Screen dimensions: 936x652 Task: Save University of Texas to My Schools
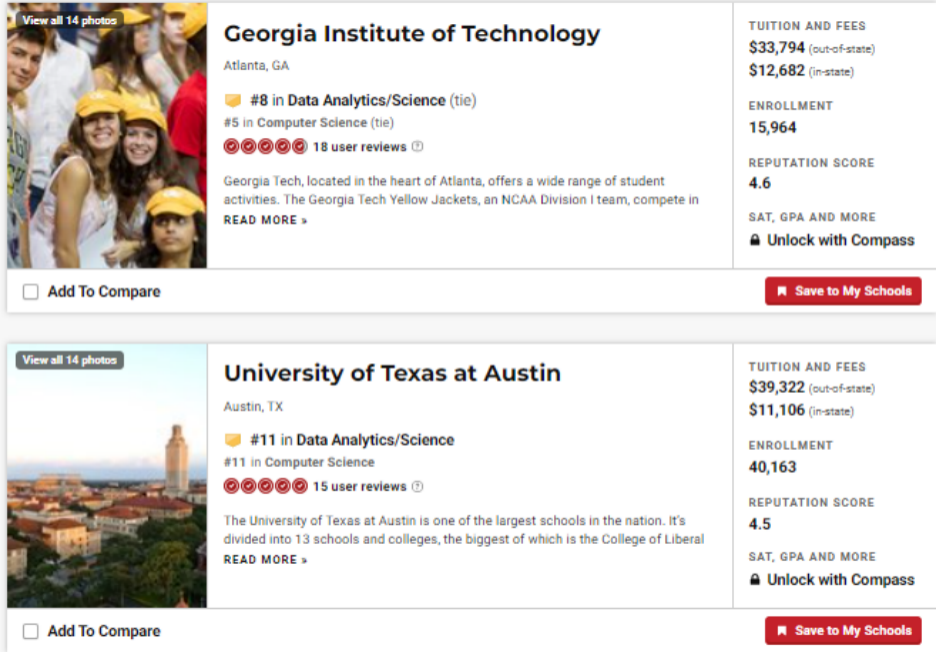coord(843,630)
